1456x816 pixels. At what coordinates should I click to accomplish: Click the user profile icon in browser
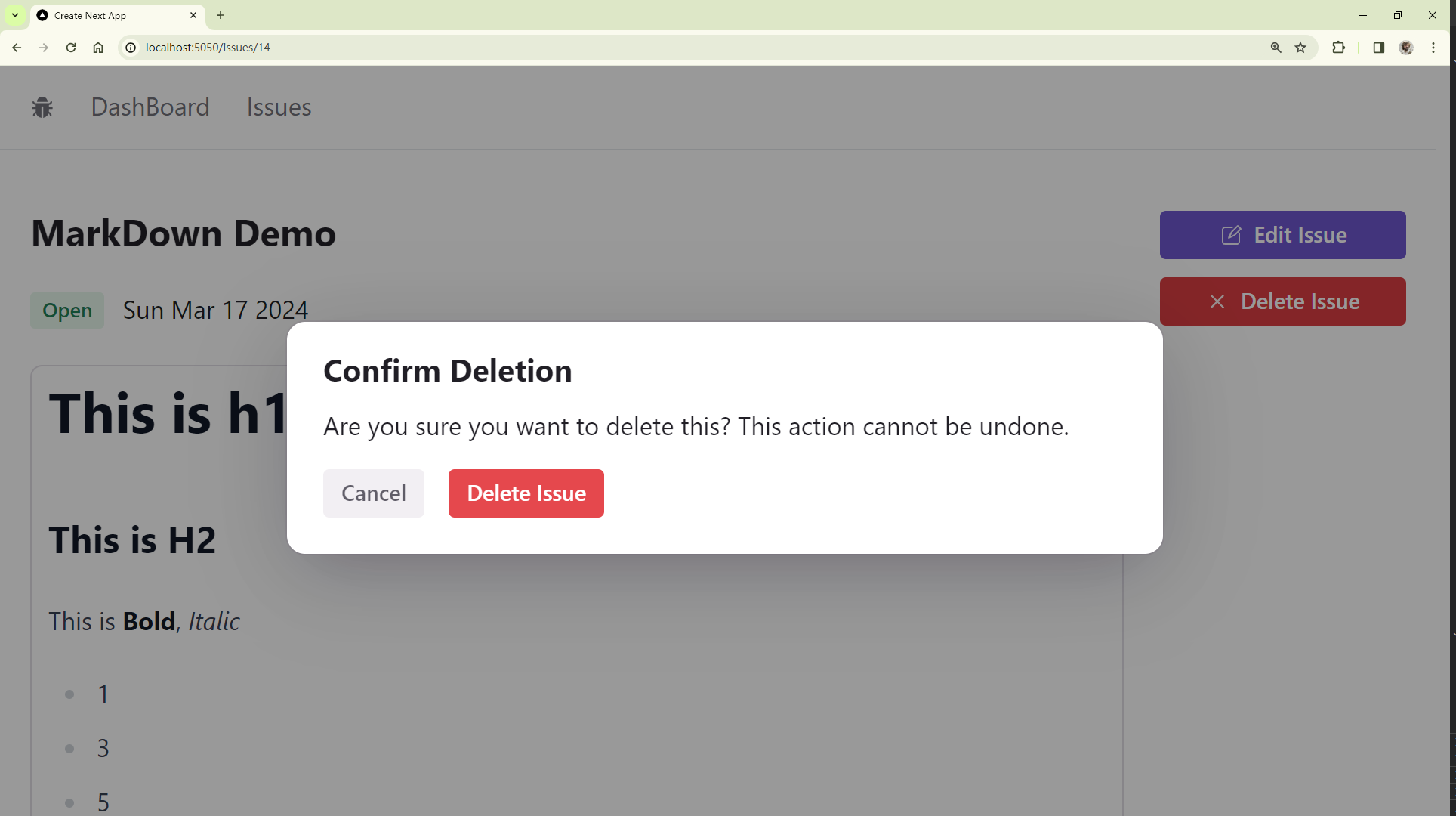[x=1407, y=47]
